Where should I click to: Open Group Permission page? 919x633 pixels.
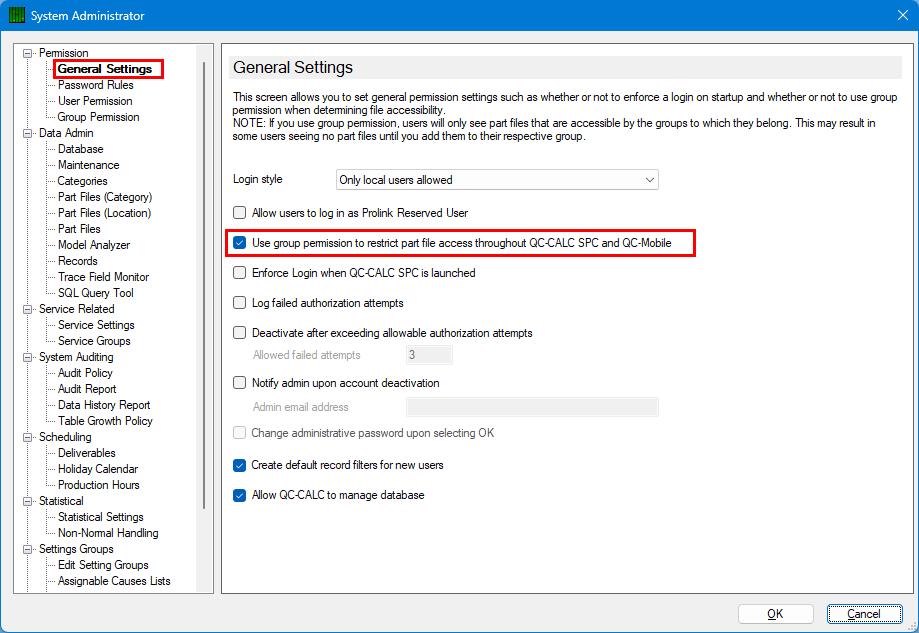tap(98, 117)
